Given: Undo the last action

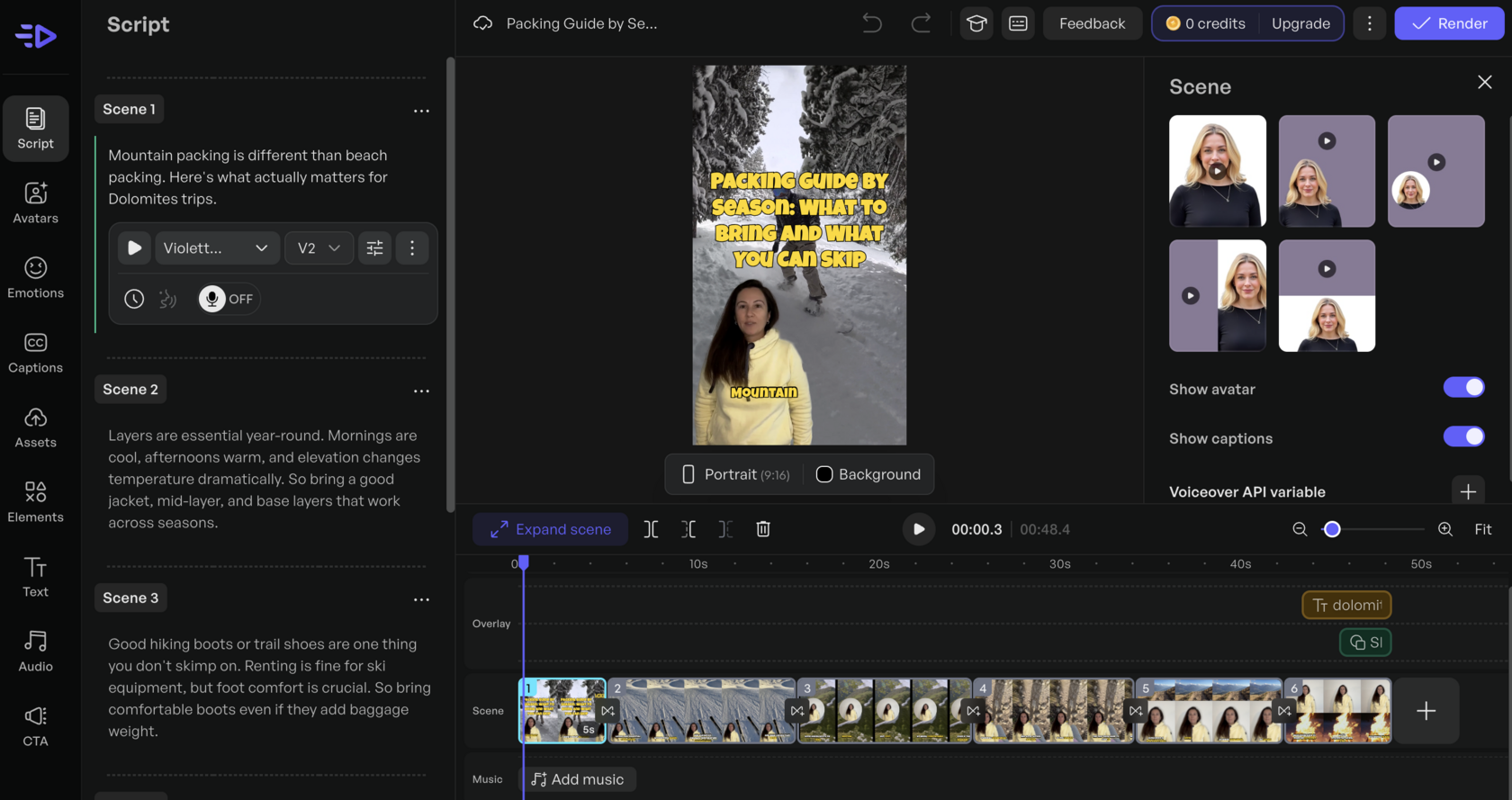Looking at the screenshot, I should coord(872,23).
